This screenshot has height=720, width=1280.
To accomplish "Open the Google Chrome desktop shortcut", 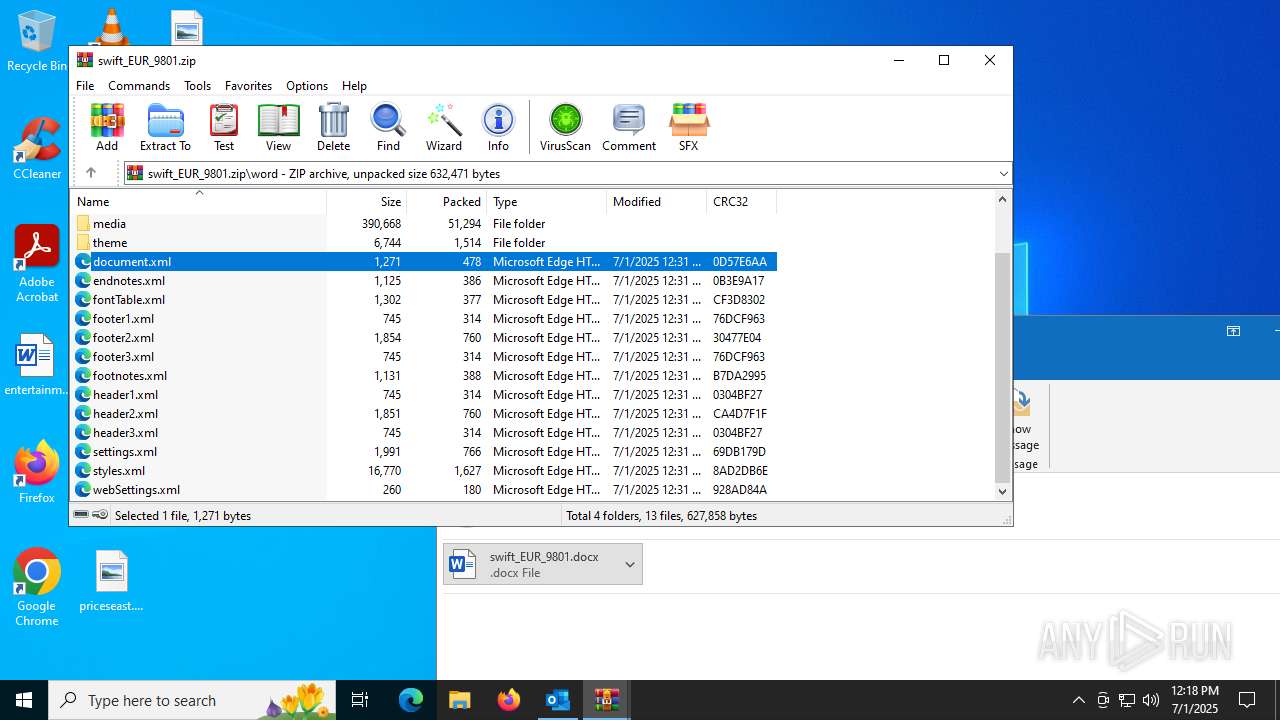I will click(x=37, y=588).
